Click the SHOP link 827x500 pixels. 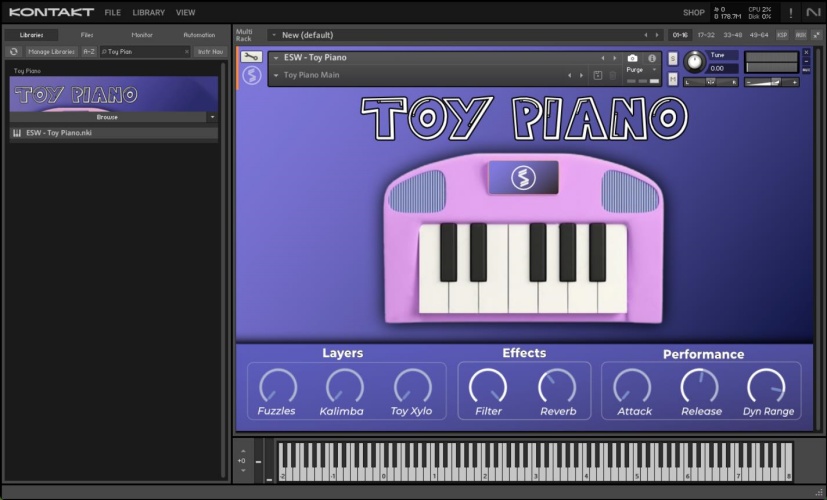(x=693, y=12)
